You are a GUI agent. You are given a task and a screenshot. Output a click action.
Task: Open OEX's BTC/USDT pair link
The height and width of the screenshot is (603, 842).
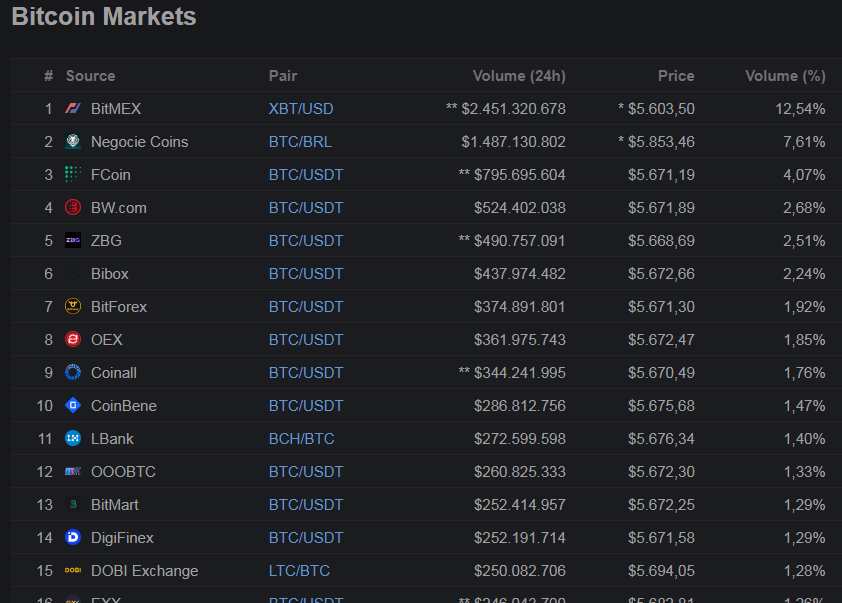click(x=306, y=340)
